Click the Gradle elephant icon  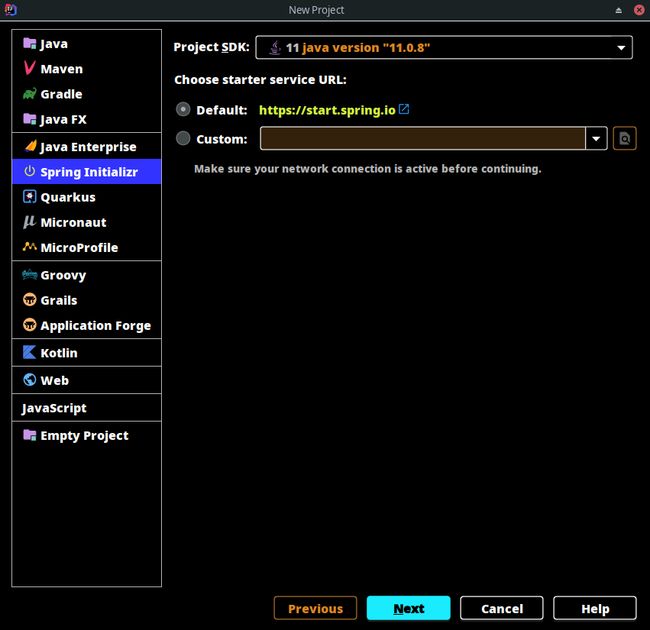coord(29,94)
